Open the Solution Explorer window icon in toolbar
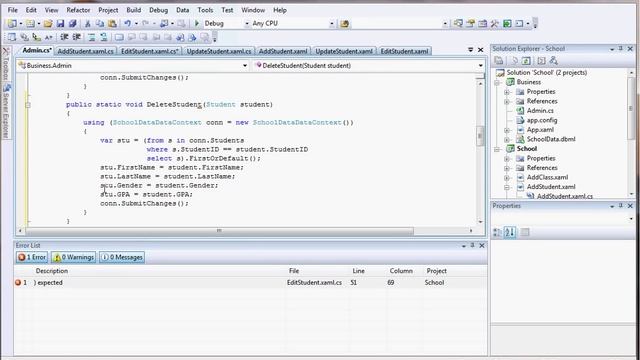 (x=458, y=24)
